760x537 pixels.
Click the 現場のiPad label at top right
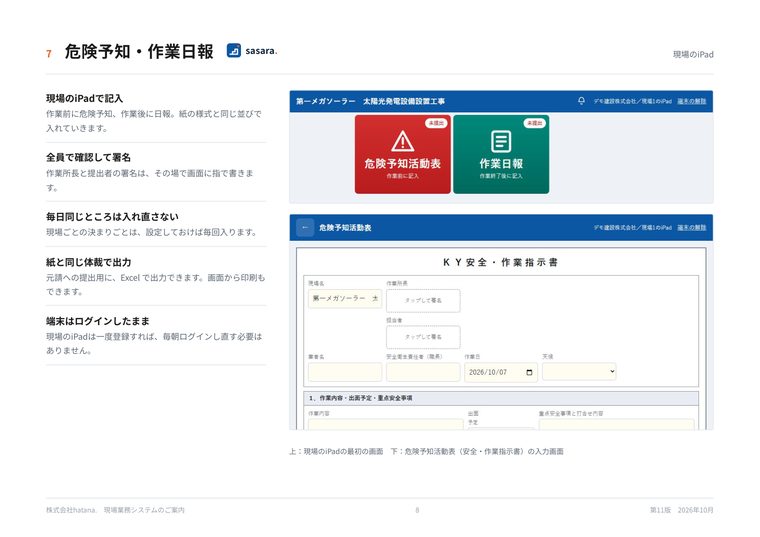coord(693,54)
